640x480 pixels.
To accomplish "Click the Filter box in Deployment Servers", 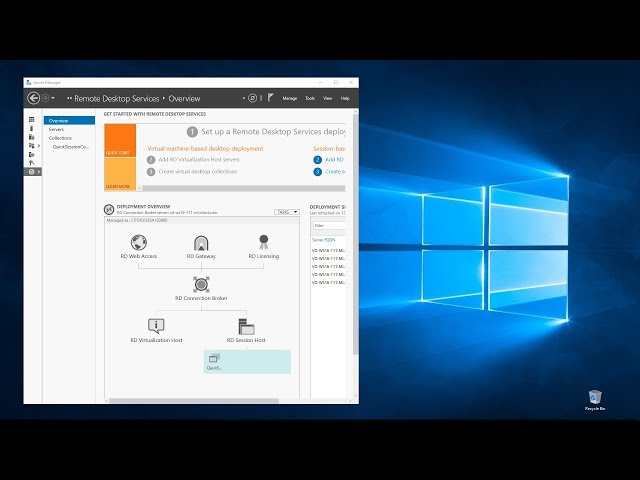I will pyautogui.click(x=329, y=226).
